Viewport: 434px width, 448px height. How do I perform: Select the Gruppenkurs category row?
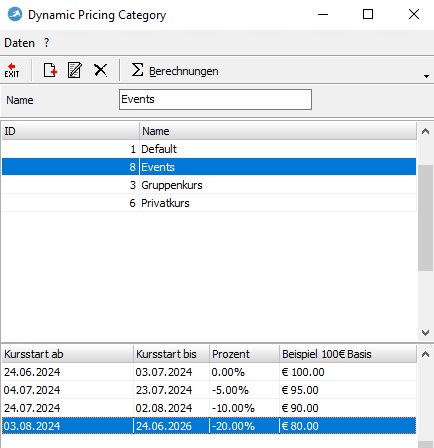[x=209, y=185]
